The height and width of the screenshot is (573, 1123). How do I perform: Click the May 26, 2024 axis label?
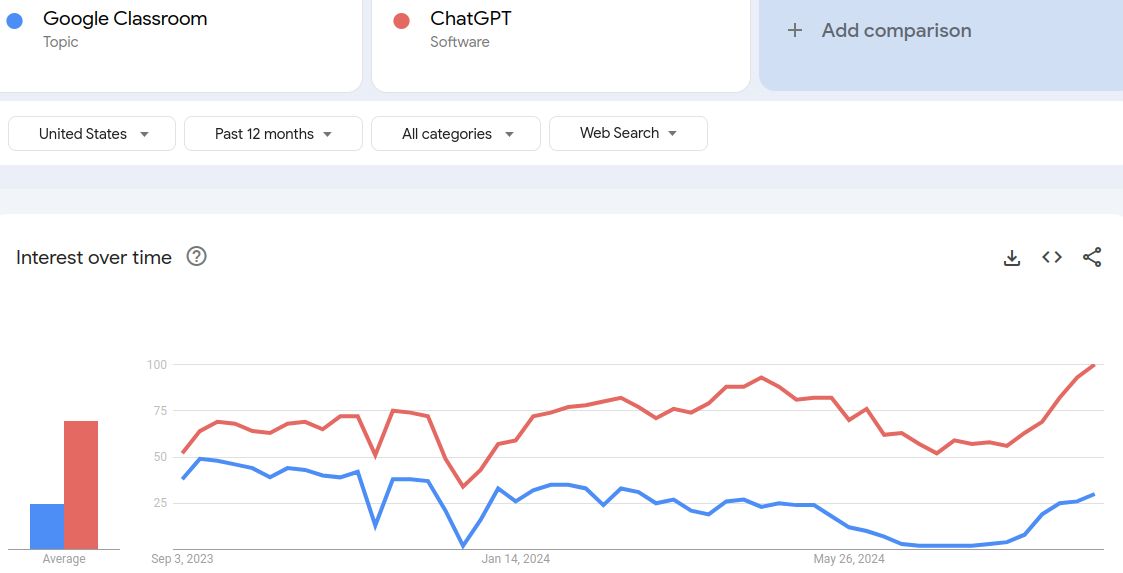(x=849, y=559)
